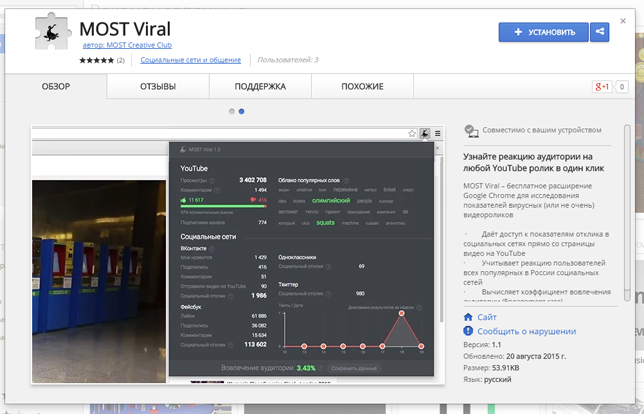
Task: Click the description panel scrollbar
Action: pos(627,213)
